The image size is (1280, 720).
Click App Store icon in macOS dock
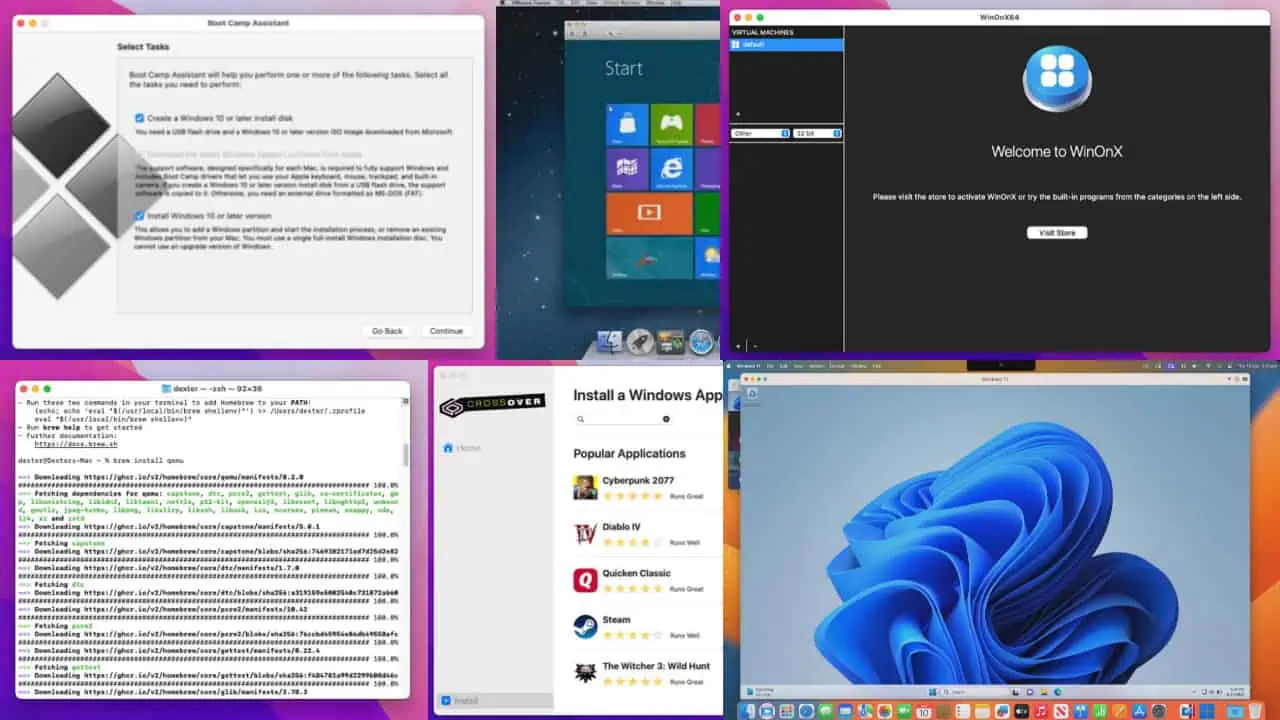tap(1139, 711)
